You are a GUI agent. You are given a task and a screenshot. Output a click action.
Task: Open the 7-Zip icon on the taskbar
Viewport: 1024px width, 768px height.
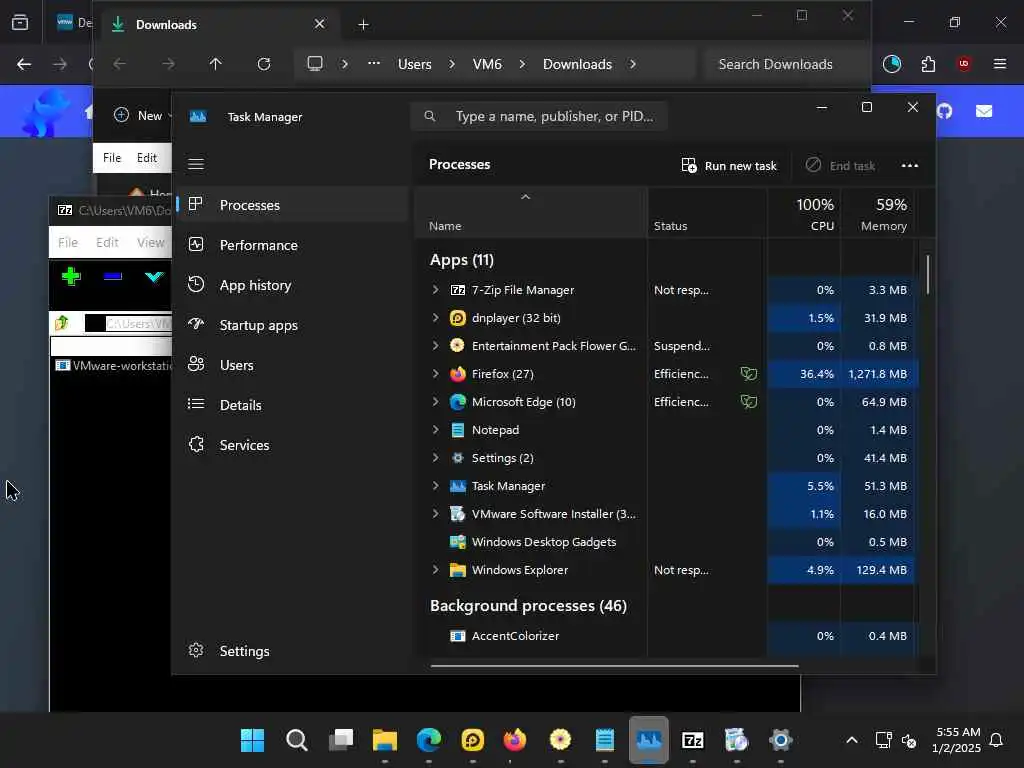[692, 740]
